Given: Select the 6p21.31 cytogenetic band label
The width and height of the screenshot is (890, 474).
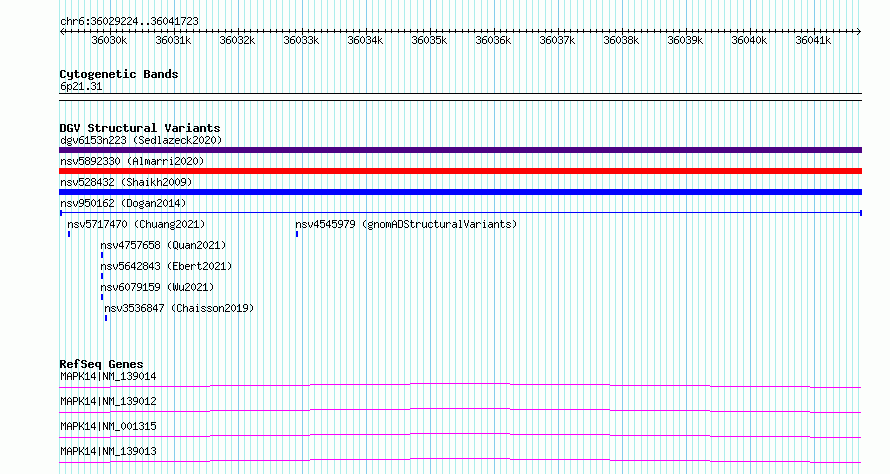Looking at the screenshot, I should (x=81, y=86).
